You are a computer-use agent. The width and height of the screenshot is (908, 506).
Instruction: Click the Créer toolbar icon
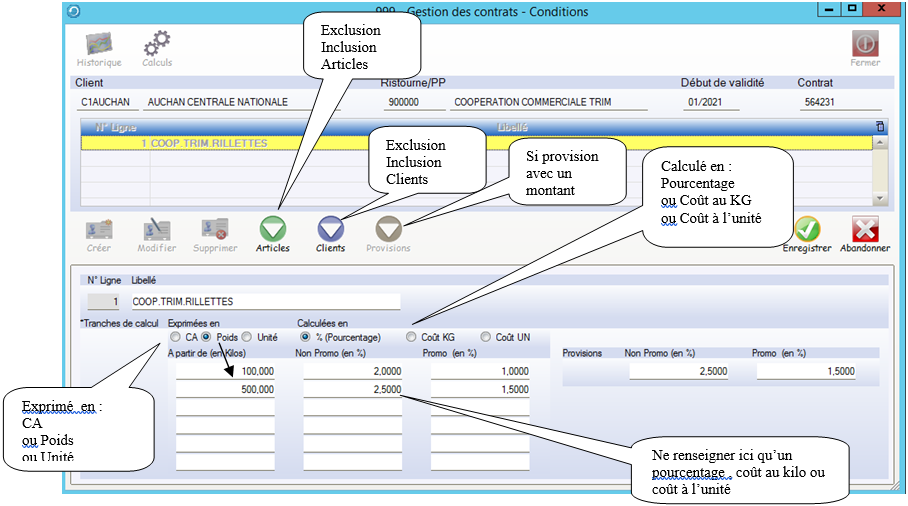98,230
